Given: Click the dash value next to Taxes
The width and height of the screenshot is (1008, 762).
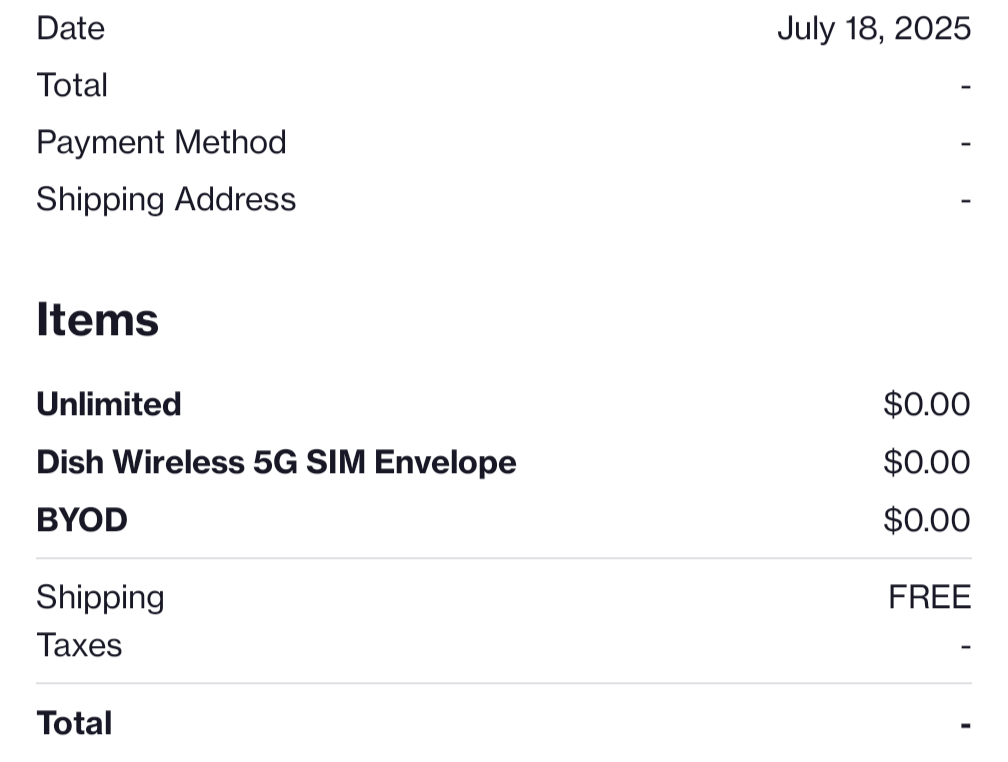Looking at the screenshot, I should point(965,647).
